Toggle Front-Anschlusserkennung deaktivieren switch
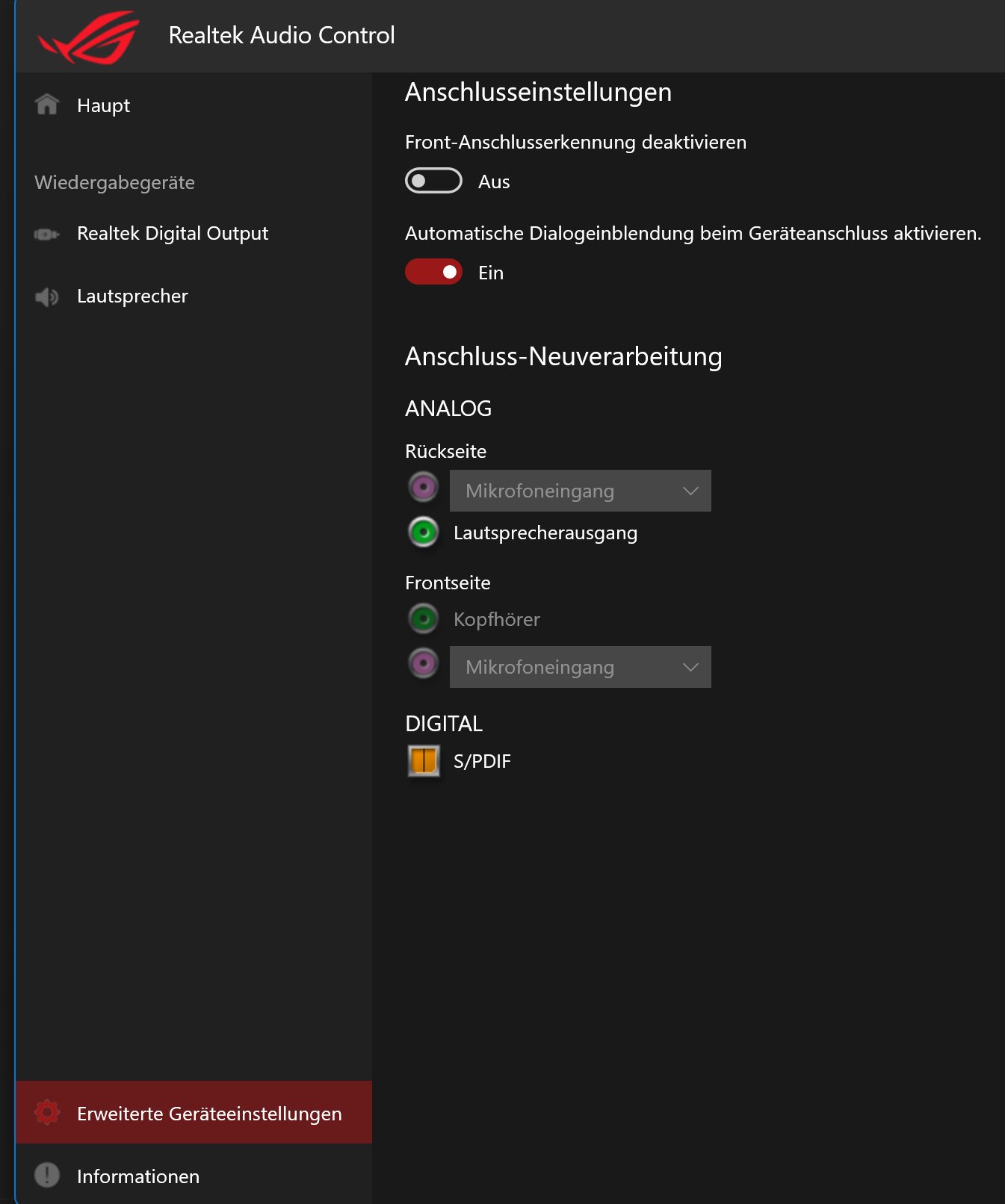The width and height of the screenshot is (1005, 1204). (433, 181)
